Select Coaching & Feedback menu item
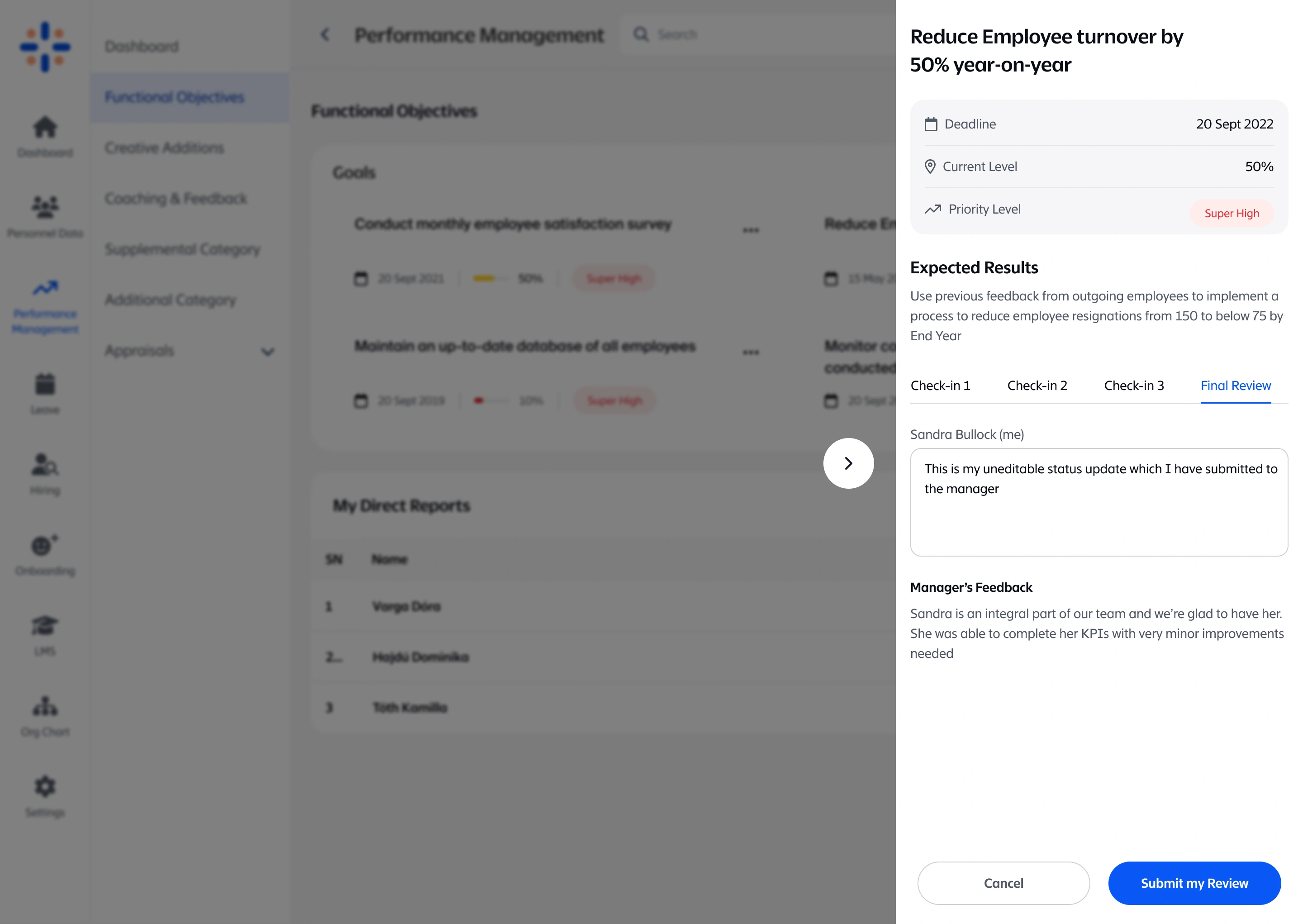The height and width of the screenshot is (924, 1303). point(176,199)
